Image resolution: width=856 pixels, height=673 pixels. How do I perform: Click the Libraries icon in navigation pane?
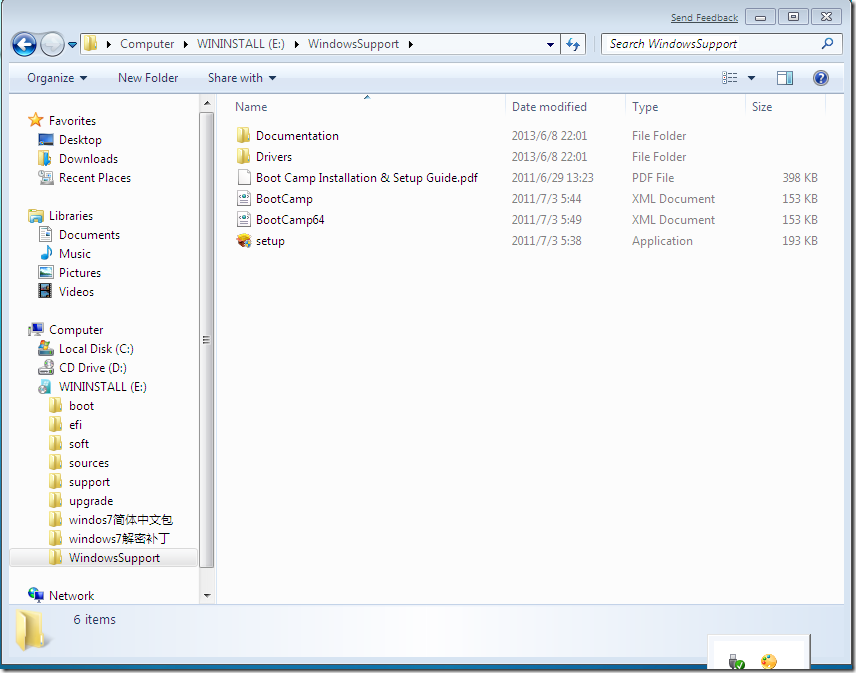pyautogui.click(x=35, y=216)
